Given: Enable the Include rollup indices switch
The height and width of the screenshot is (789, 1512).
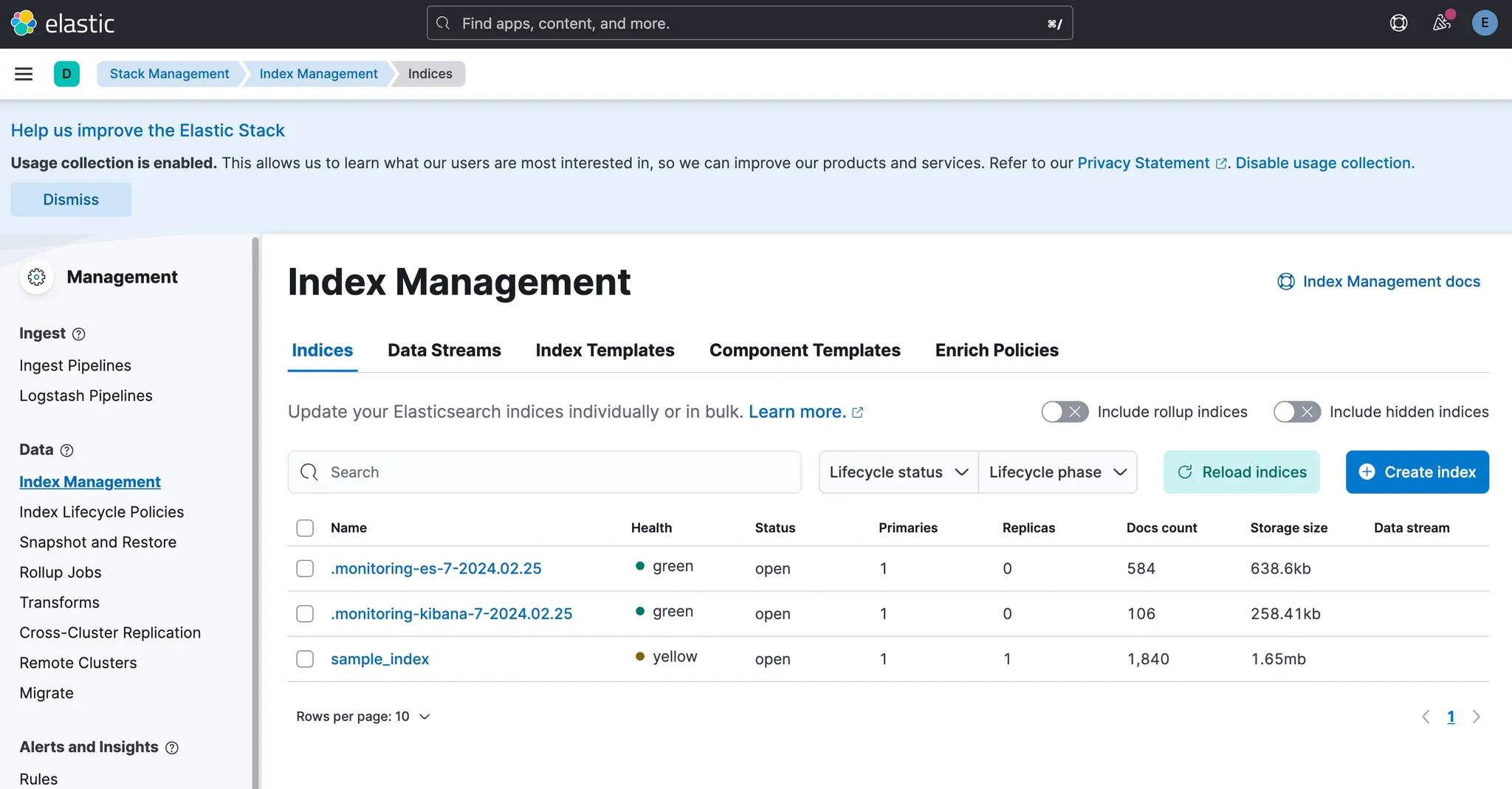Looking at the screenshot, I should (1064, 412).
